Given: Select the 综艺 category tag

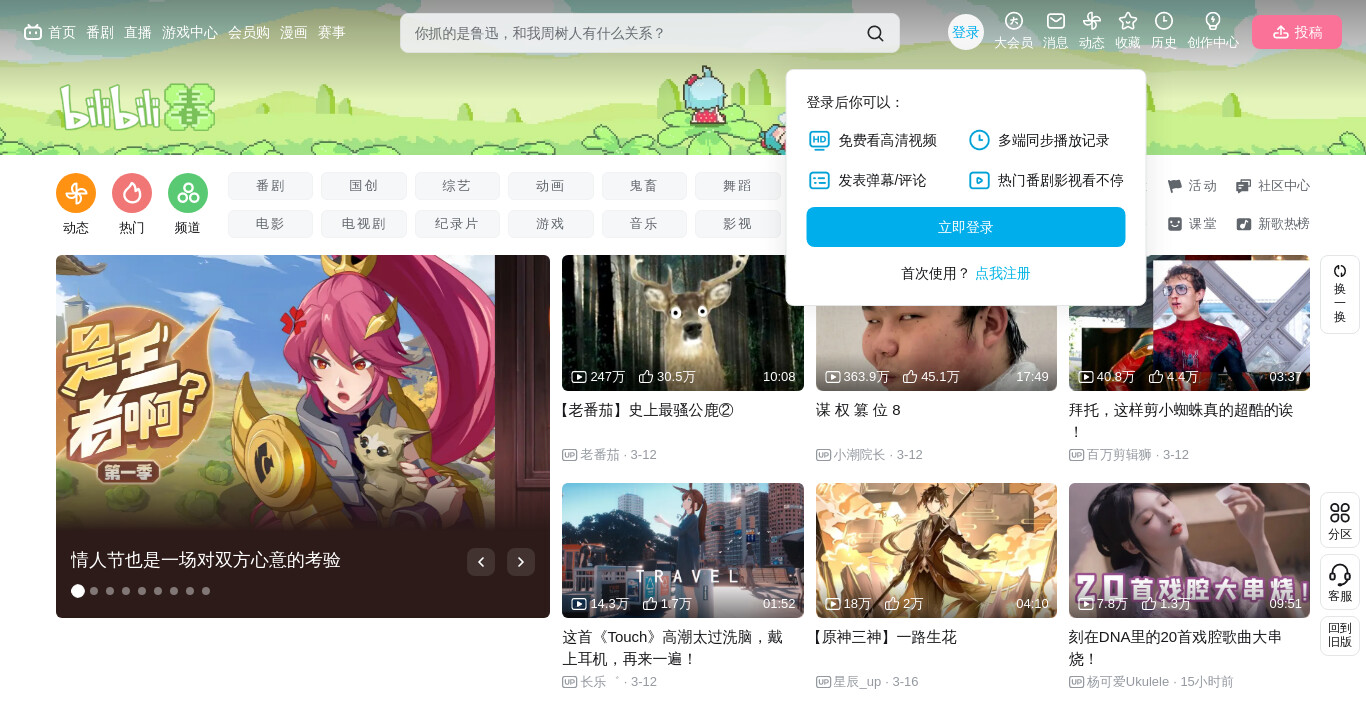Looking at the screenshot, I should (x=457, y=186).
